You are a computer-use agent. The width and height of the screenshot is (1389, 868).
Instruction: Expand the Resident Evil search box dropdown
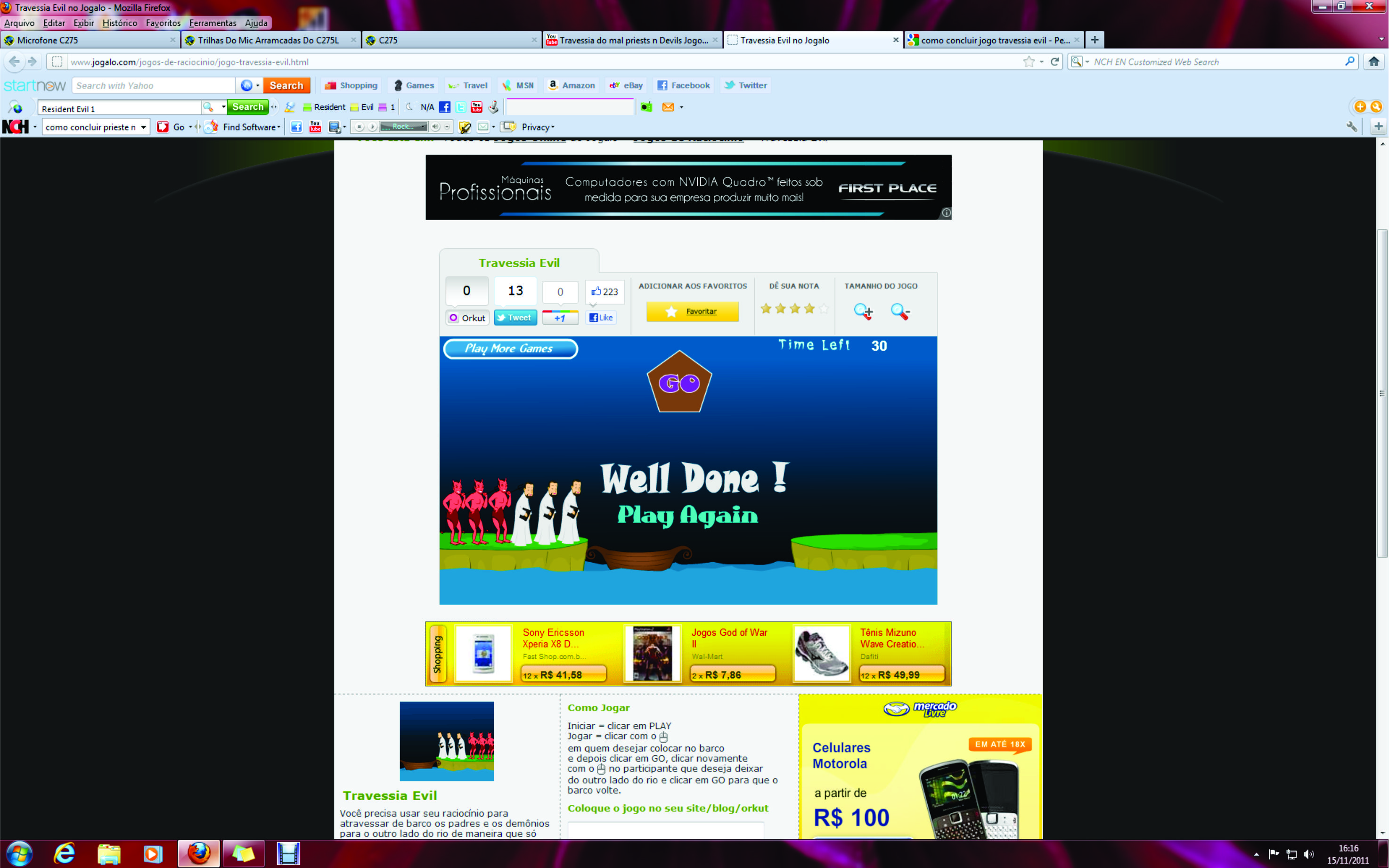click(x=223, y=107)
